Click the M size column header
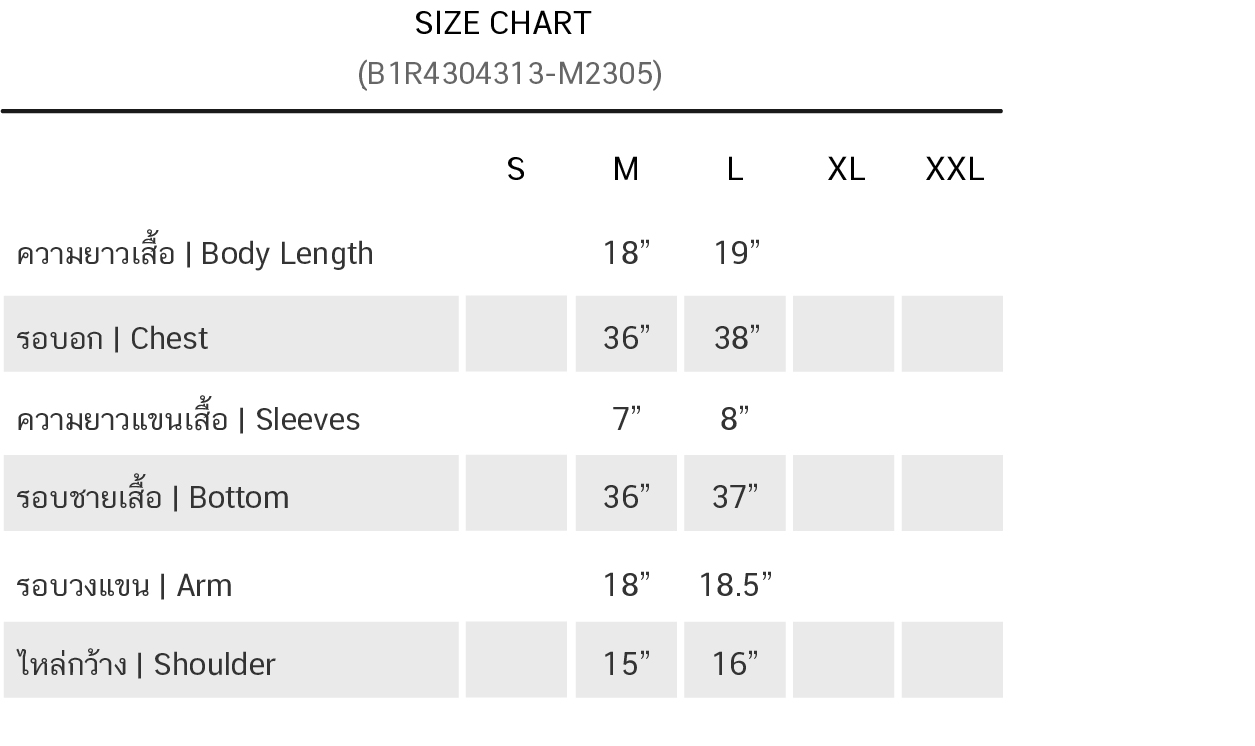The width and height of the screenshot is (1255, 746). click(x=626, y=169)
